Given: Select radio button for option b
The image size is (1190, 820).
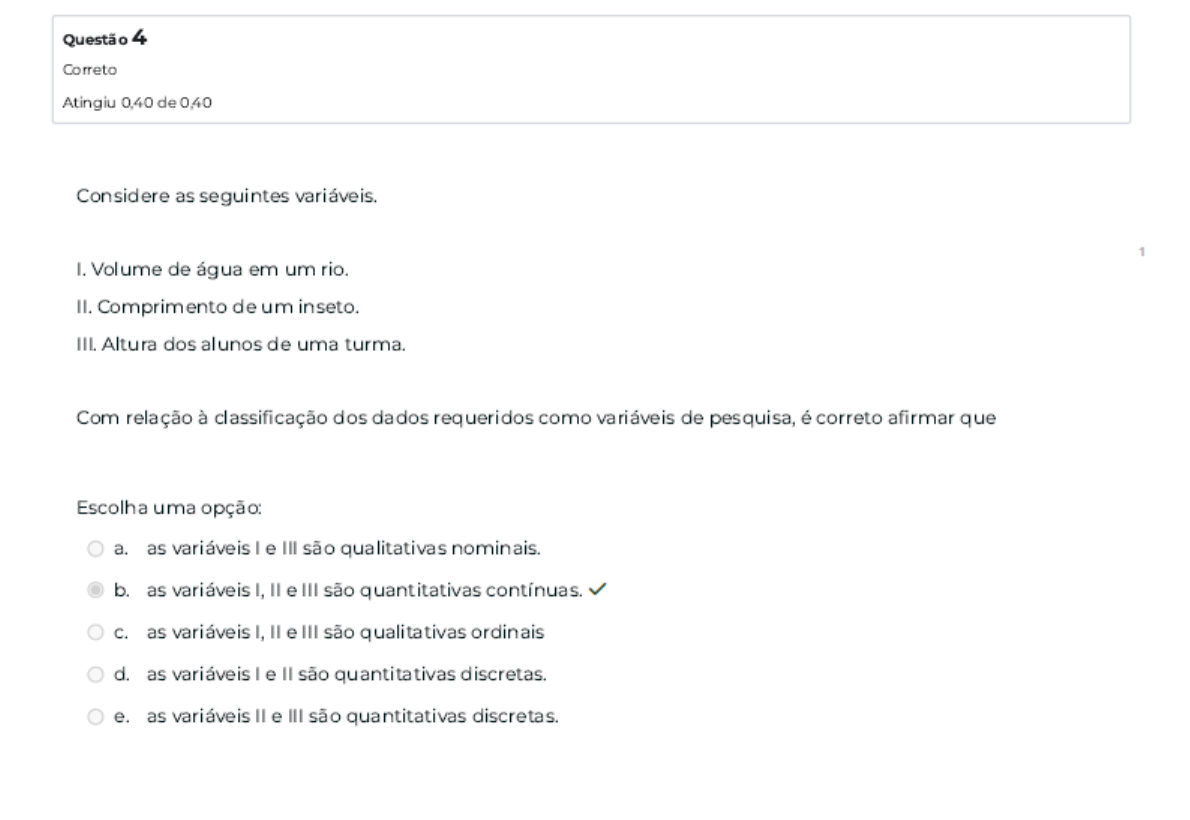Looking at the screenshot, I should point(94,590).
